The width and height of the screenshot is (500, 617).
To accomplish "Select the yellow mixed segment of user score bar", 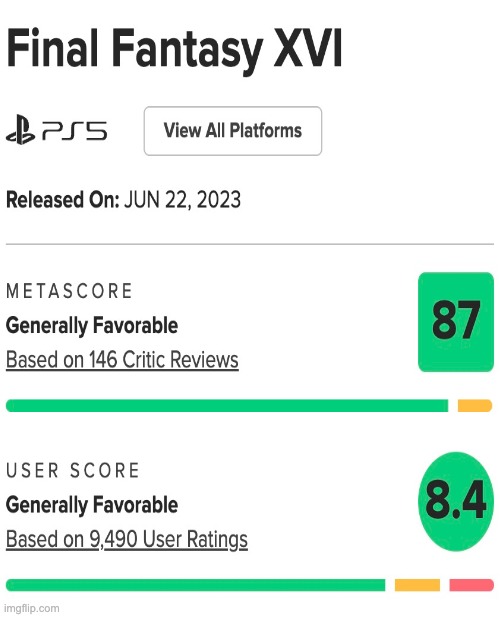I will (417, 585).
